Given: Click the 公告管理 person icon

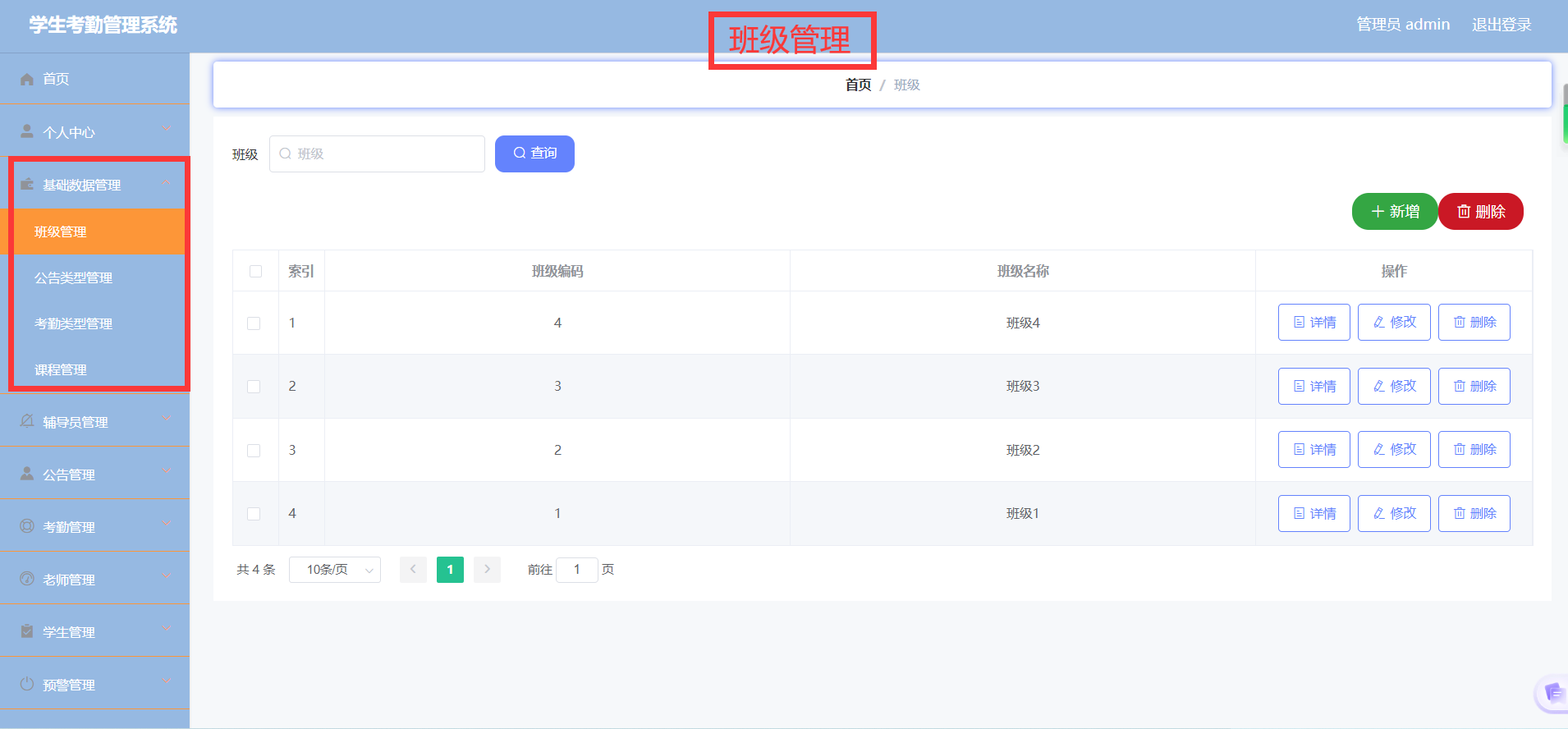Looking at the screenshot, I should (27, 474).
